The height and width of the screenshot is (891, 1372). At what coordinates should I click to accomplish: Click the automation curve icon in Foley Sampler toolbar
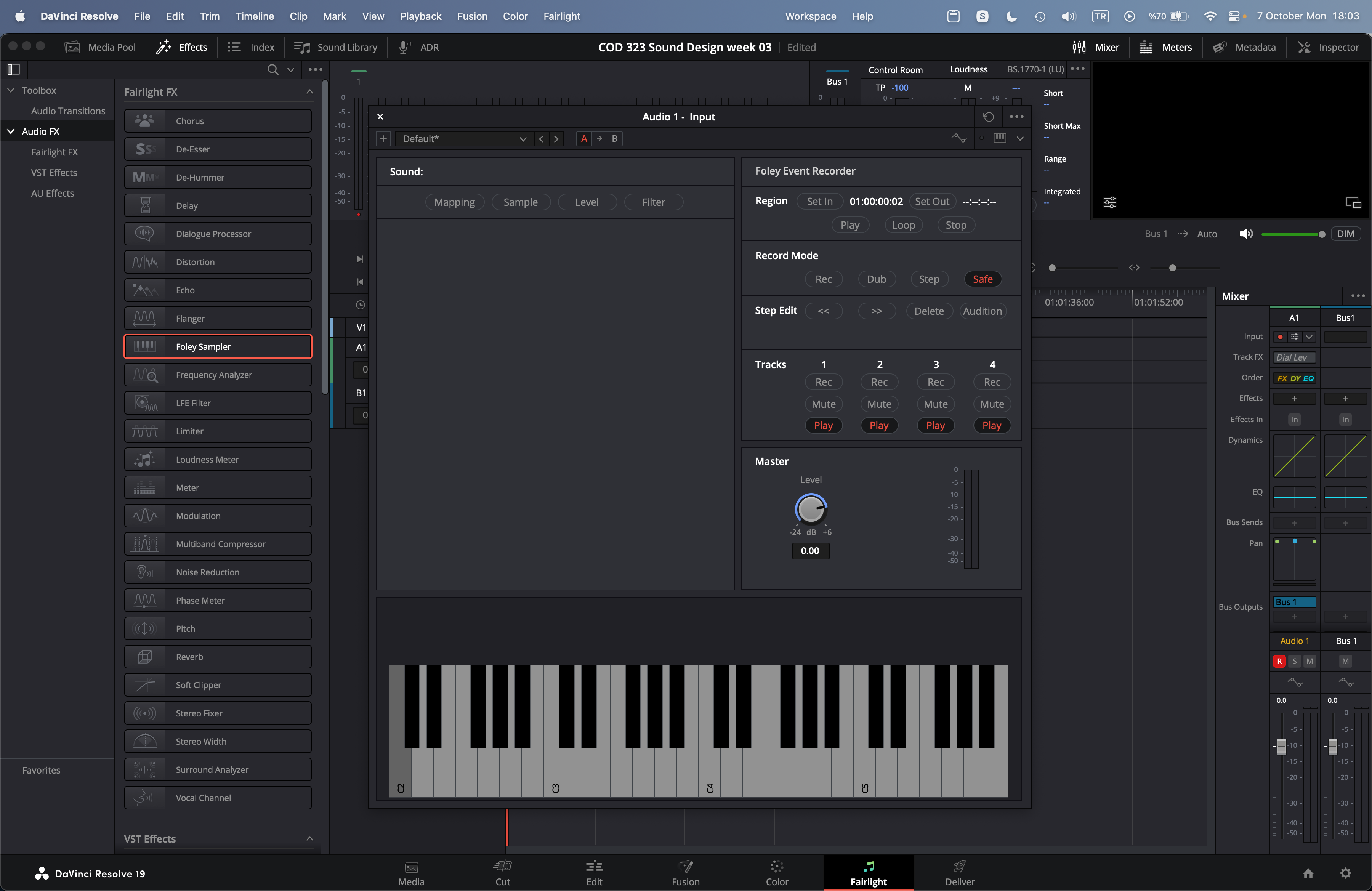tap(958, 138)
